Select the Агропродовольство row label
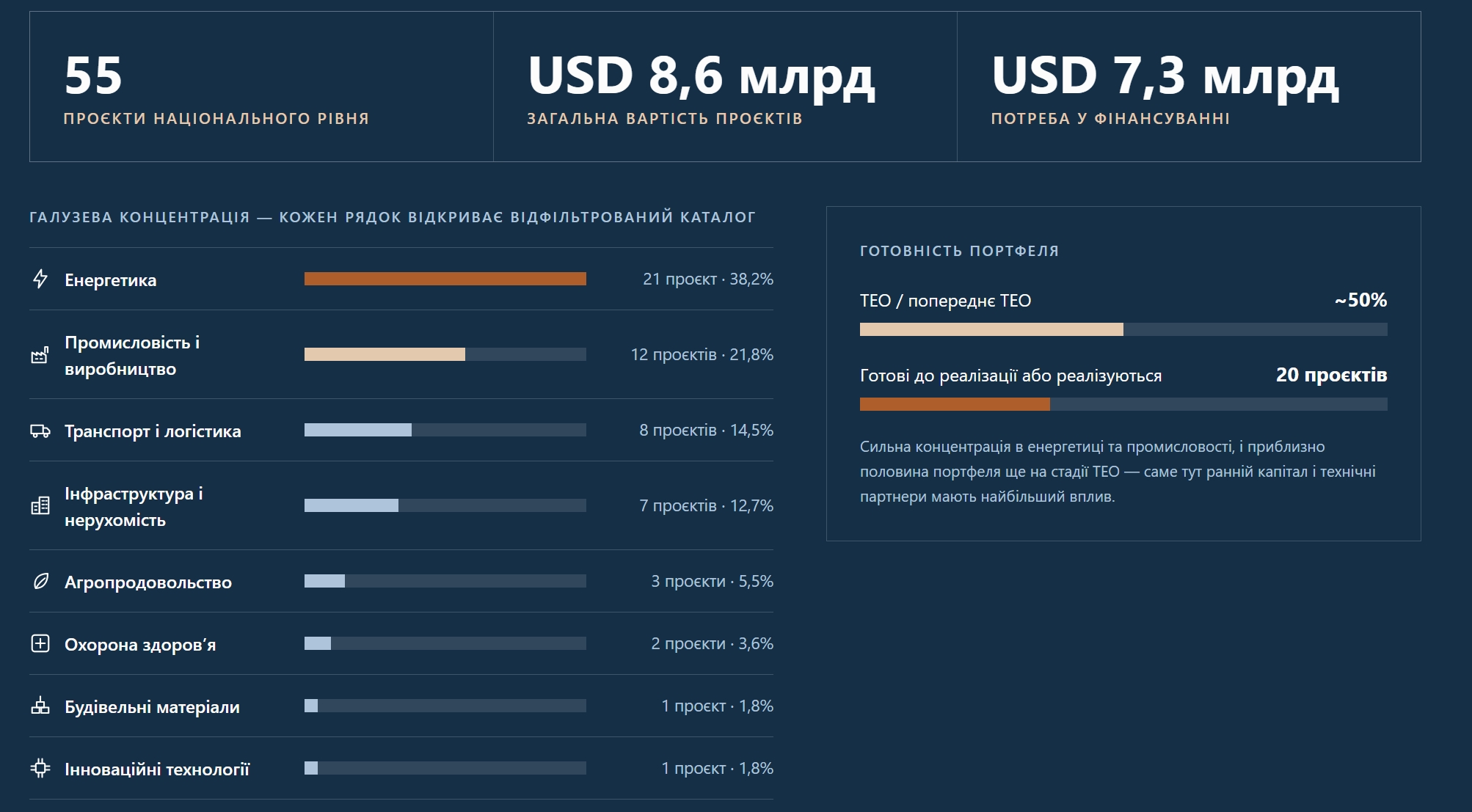 coord(148,582)
